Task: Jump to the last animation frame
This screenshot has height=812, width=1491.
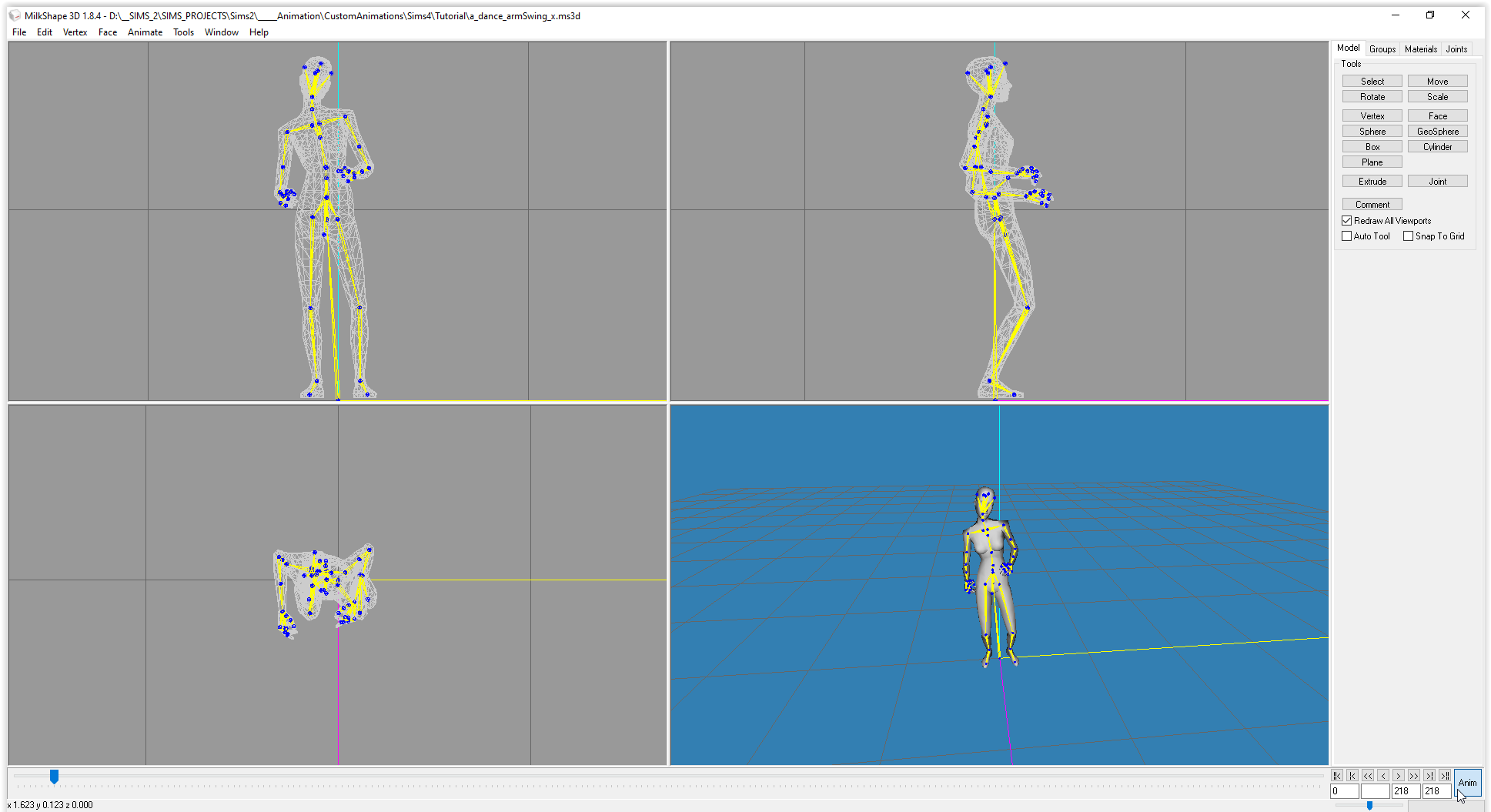Action: coord(1445,776)
